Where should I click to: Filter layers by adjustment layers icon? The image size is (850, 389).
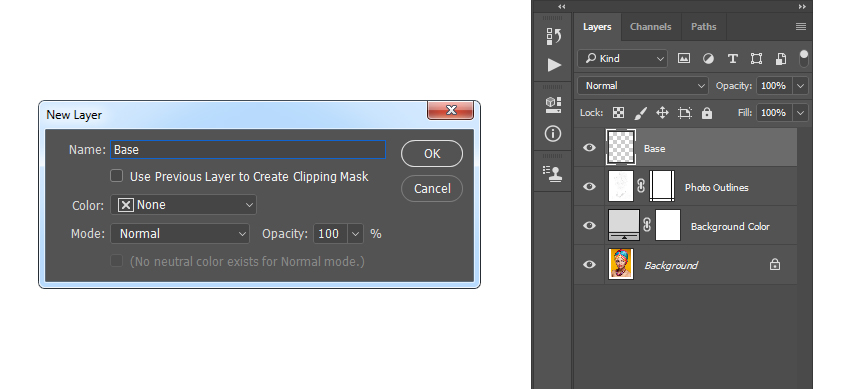tap(708, 59)
